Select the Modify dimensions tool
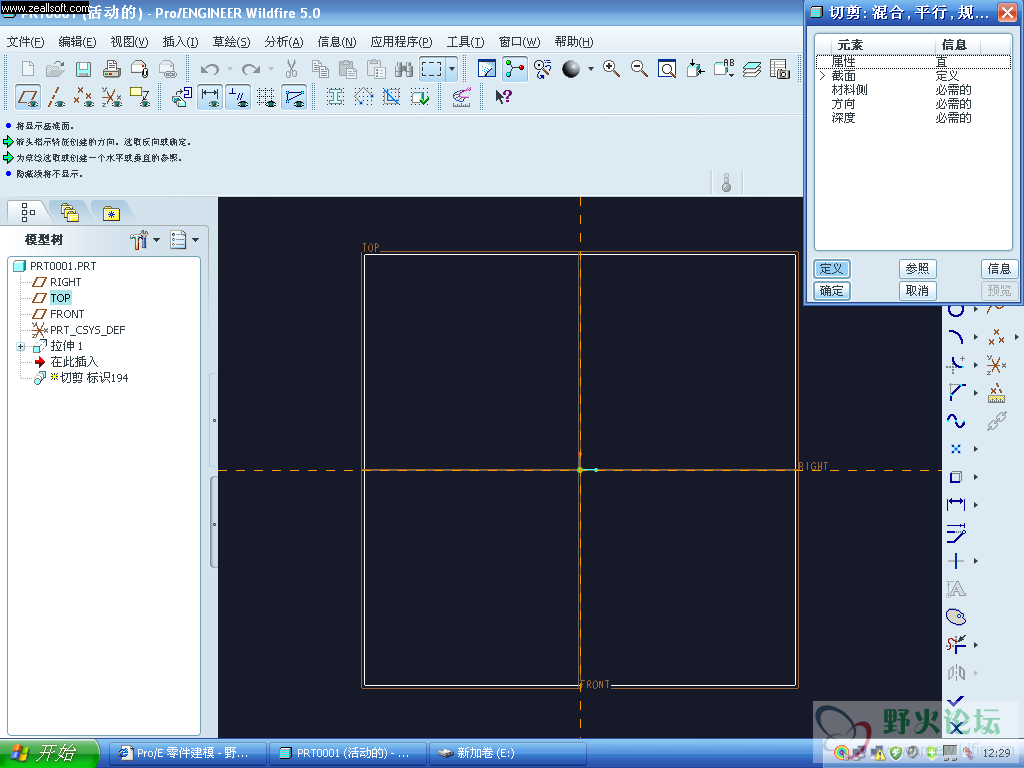1024x768 pixels. pos(955,533)
